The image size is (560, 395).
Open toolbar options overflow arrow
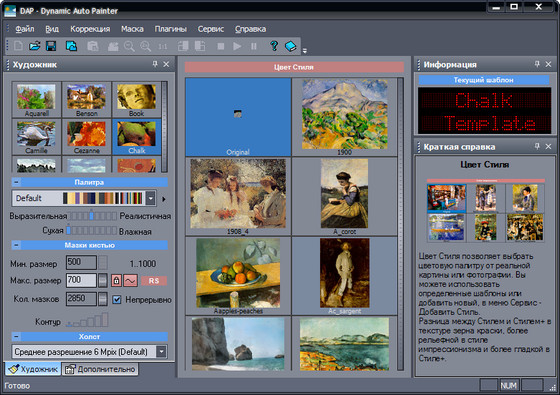click(305, 51)
